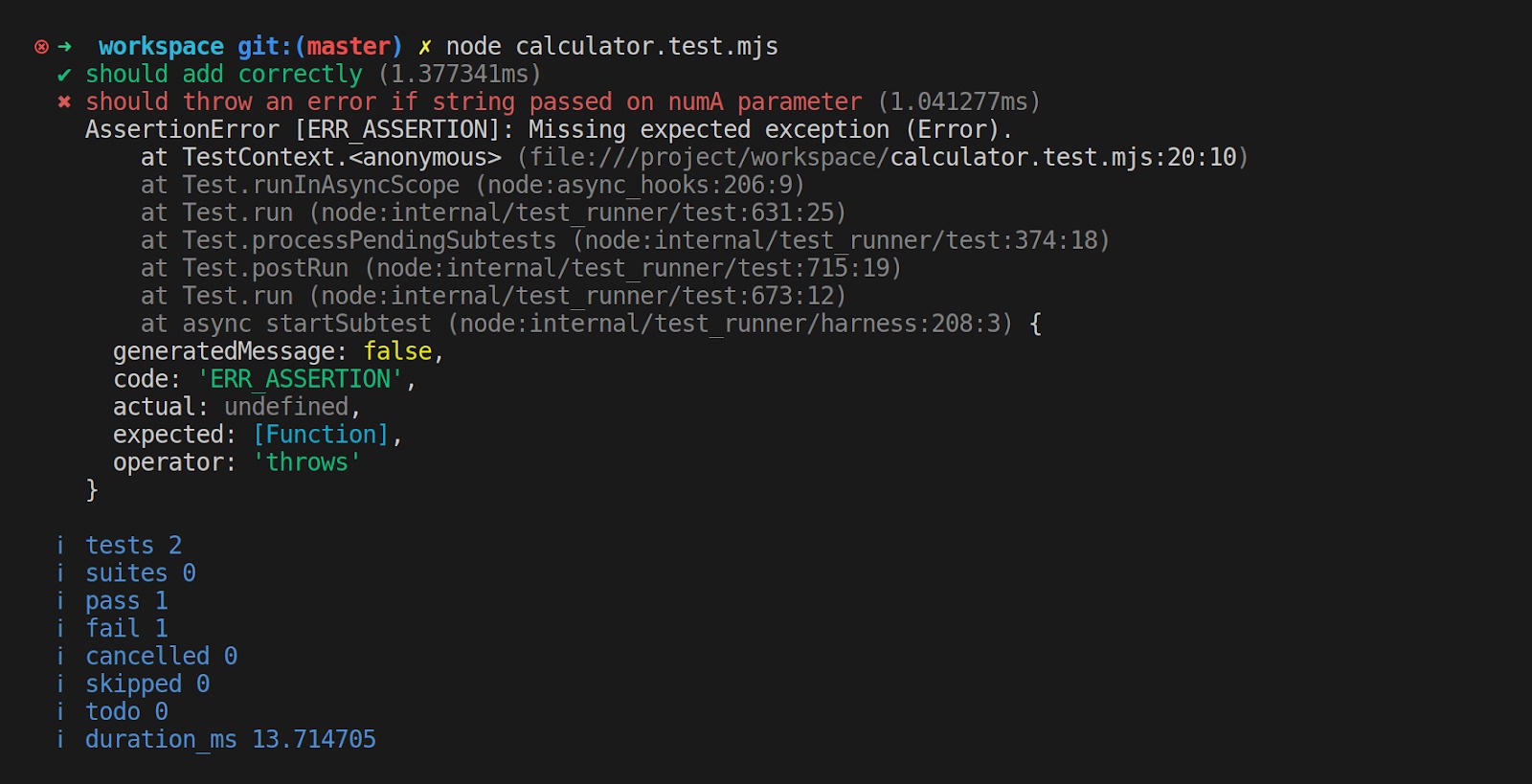This screenshot has width=1532, height=784.
Task: Click the "node calculator.test.mjs" command text
Action: point(612,47)
